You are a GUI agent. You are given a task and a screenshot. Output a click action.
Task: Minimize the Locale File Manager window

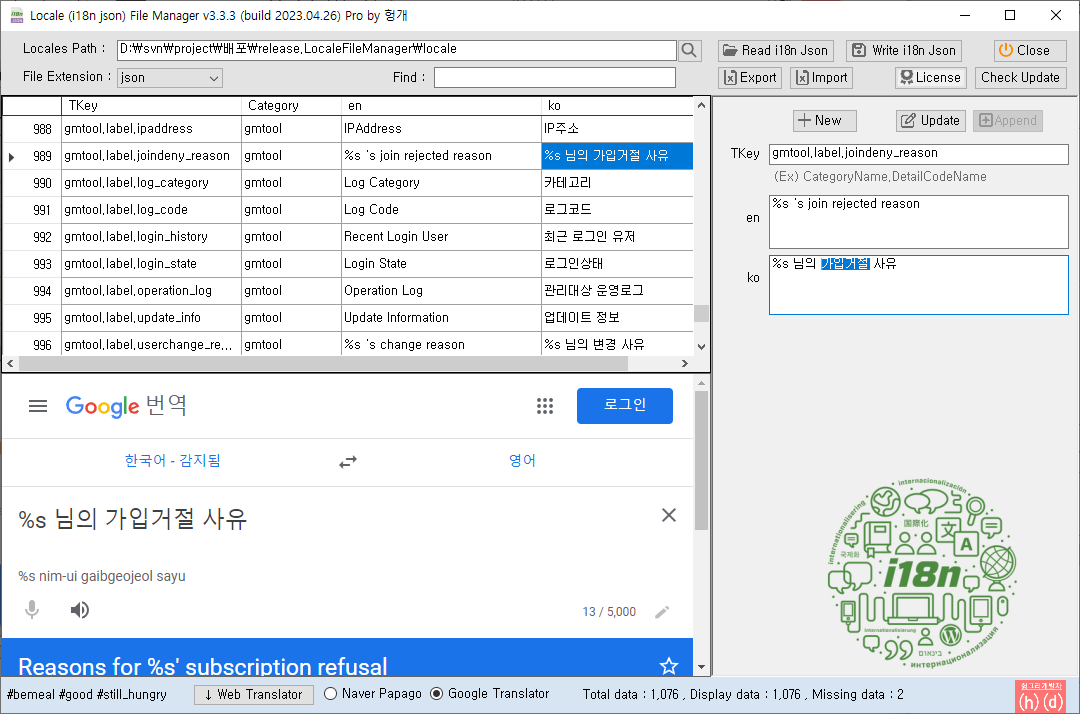coord(965,15)
